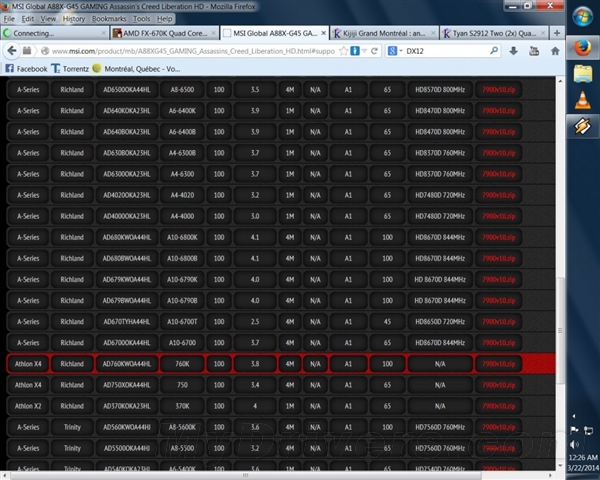
Task: Select Trinity cell in the A8-5600K row
Action: (x=72, y=427)
